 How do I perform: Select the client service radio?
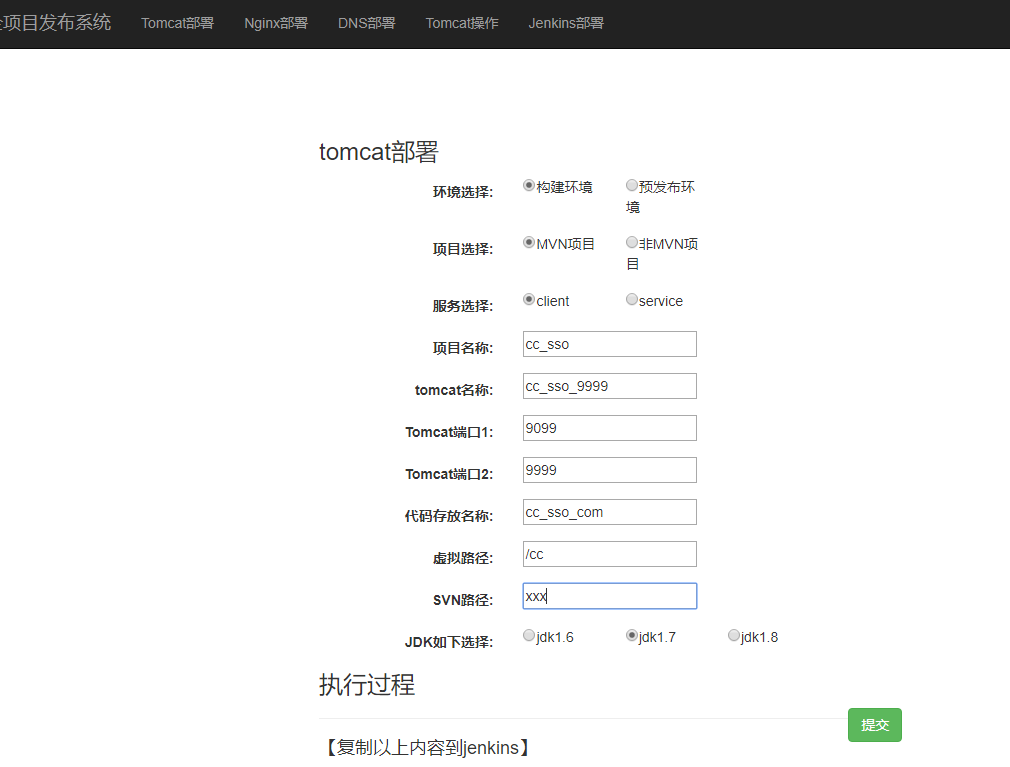(529, 299)
